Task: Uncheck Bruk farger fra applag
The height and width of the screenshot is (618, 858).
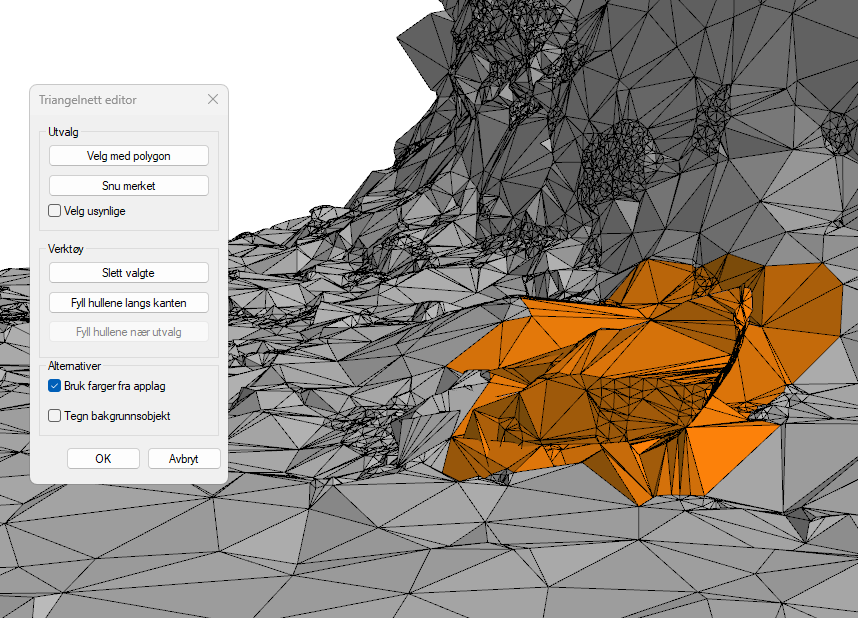Action: [55, 385]
